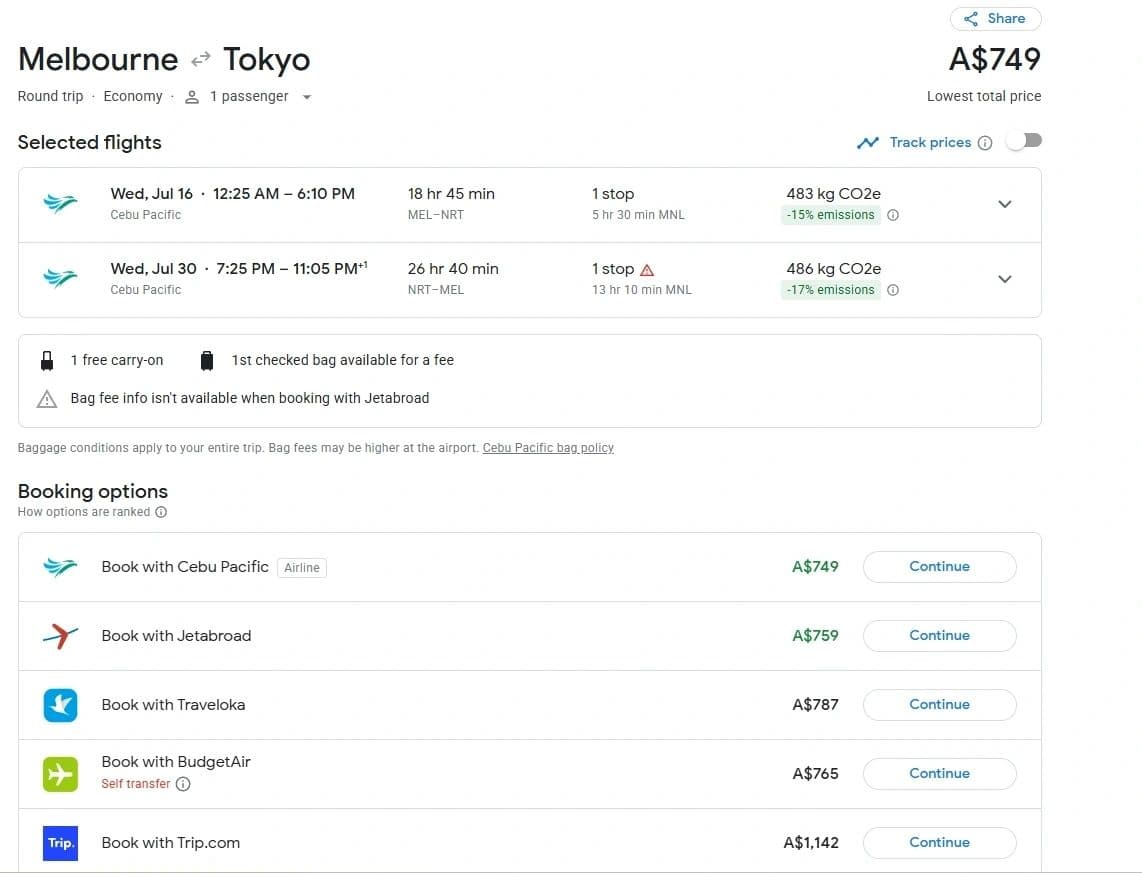Click the Cebu Pacific logo in booking options
Image resolution: width=1142 pixels, height=873 pixels.
[x=60, y=566]
